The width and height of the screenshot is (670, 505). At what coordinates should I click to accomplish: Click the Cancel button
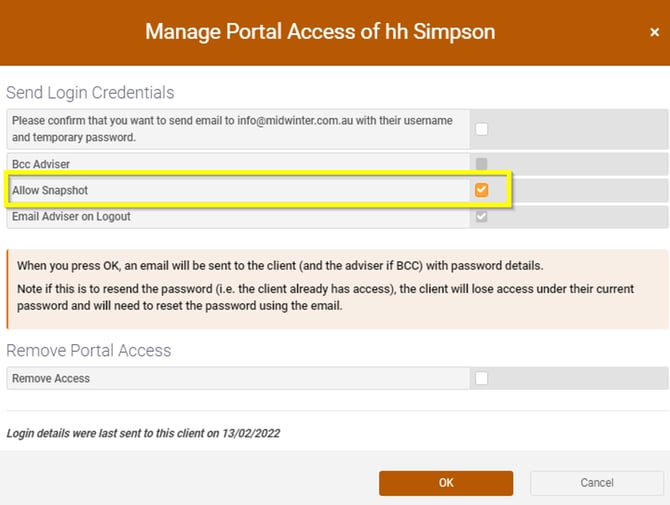click(597, 483)
